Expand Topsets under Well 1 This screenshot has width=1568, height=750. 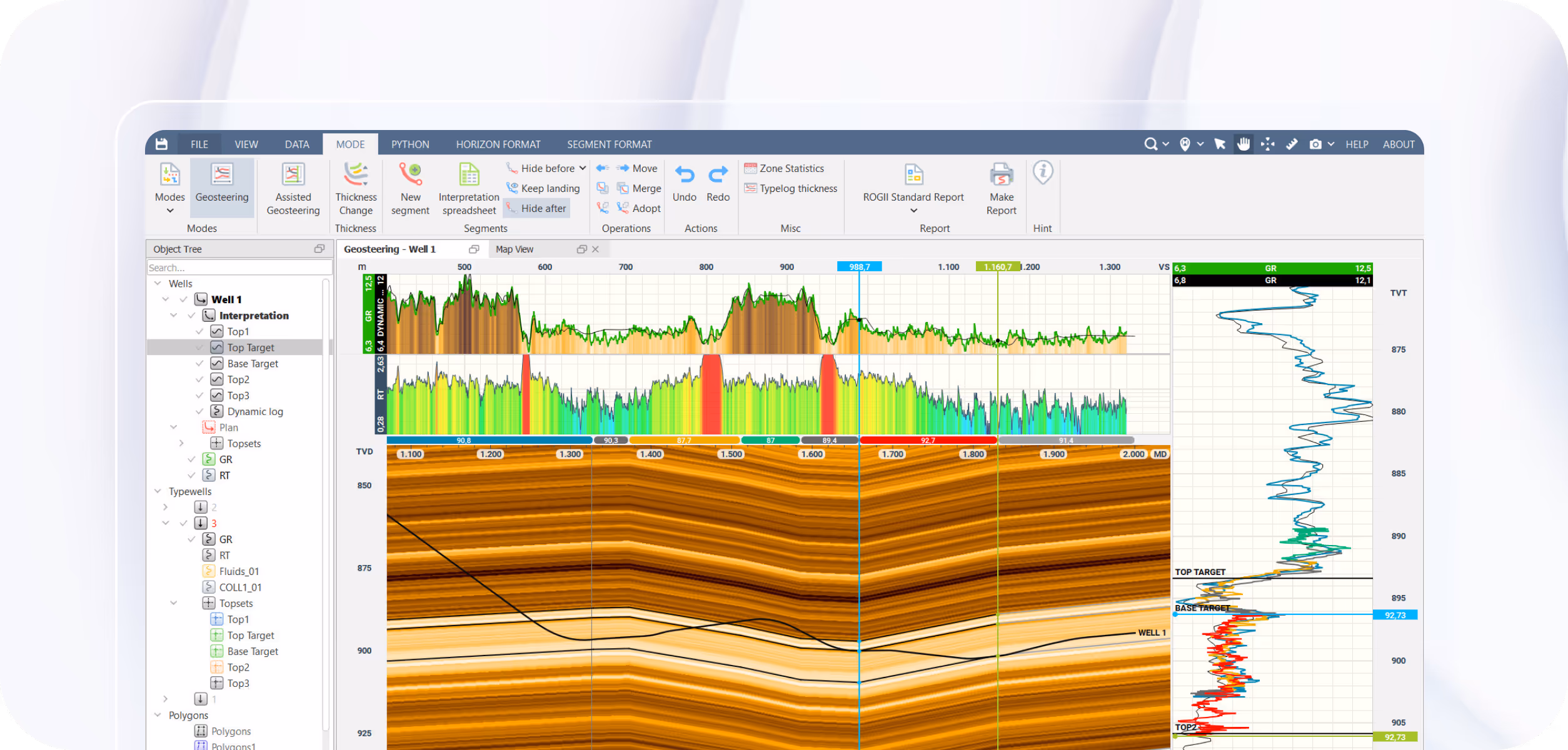181,443
